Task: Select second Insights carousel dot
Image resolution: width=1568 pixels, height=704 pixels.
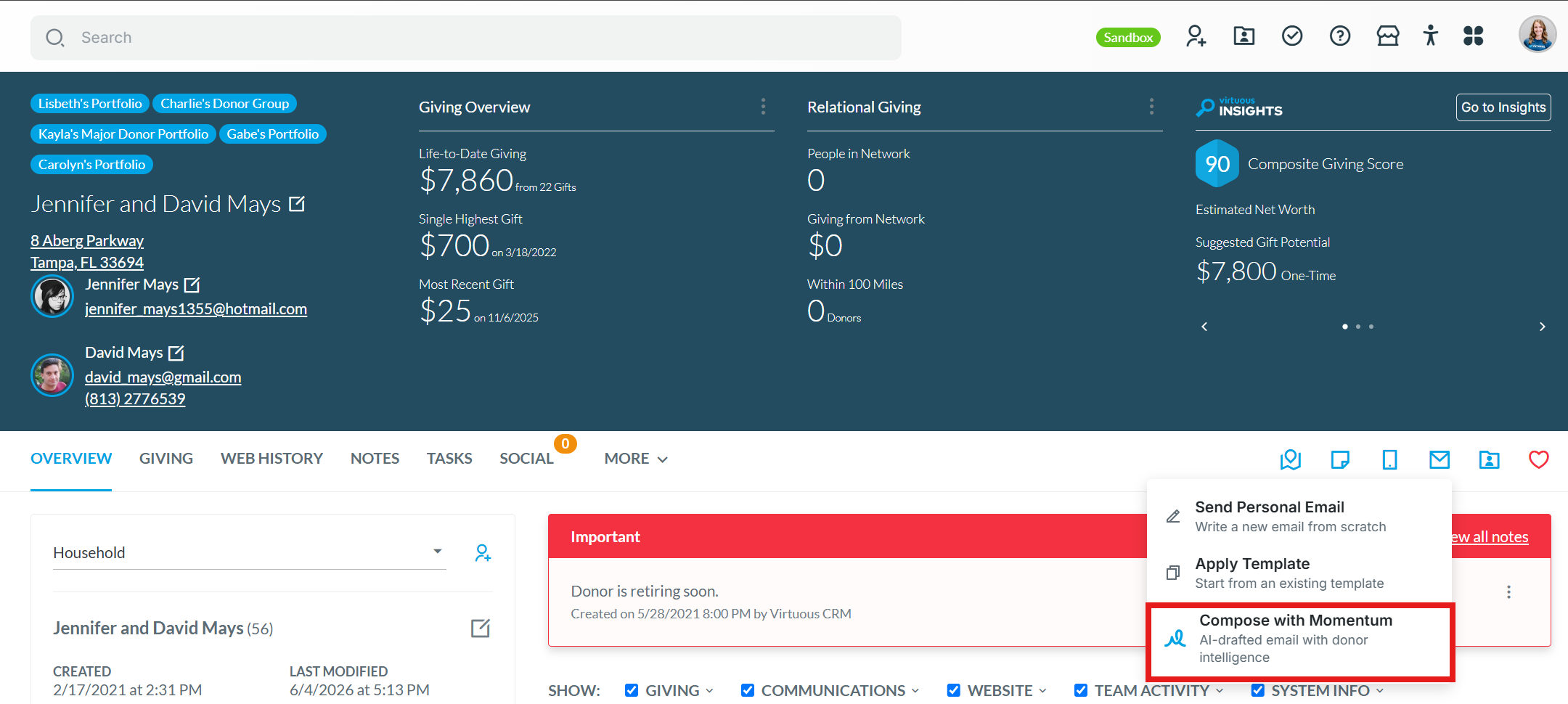Action: 1358,327
